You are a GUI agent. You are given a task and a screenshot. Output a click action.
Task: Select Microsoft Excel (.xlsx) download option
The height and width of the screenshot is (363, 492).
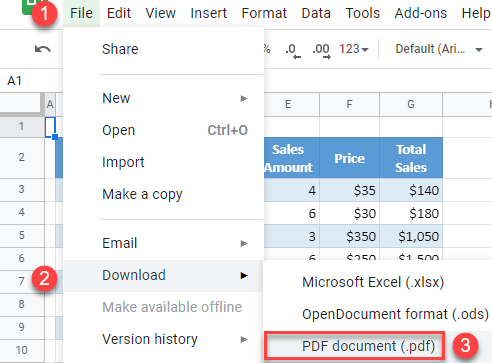[x=378, y=282]
